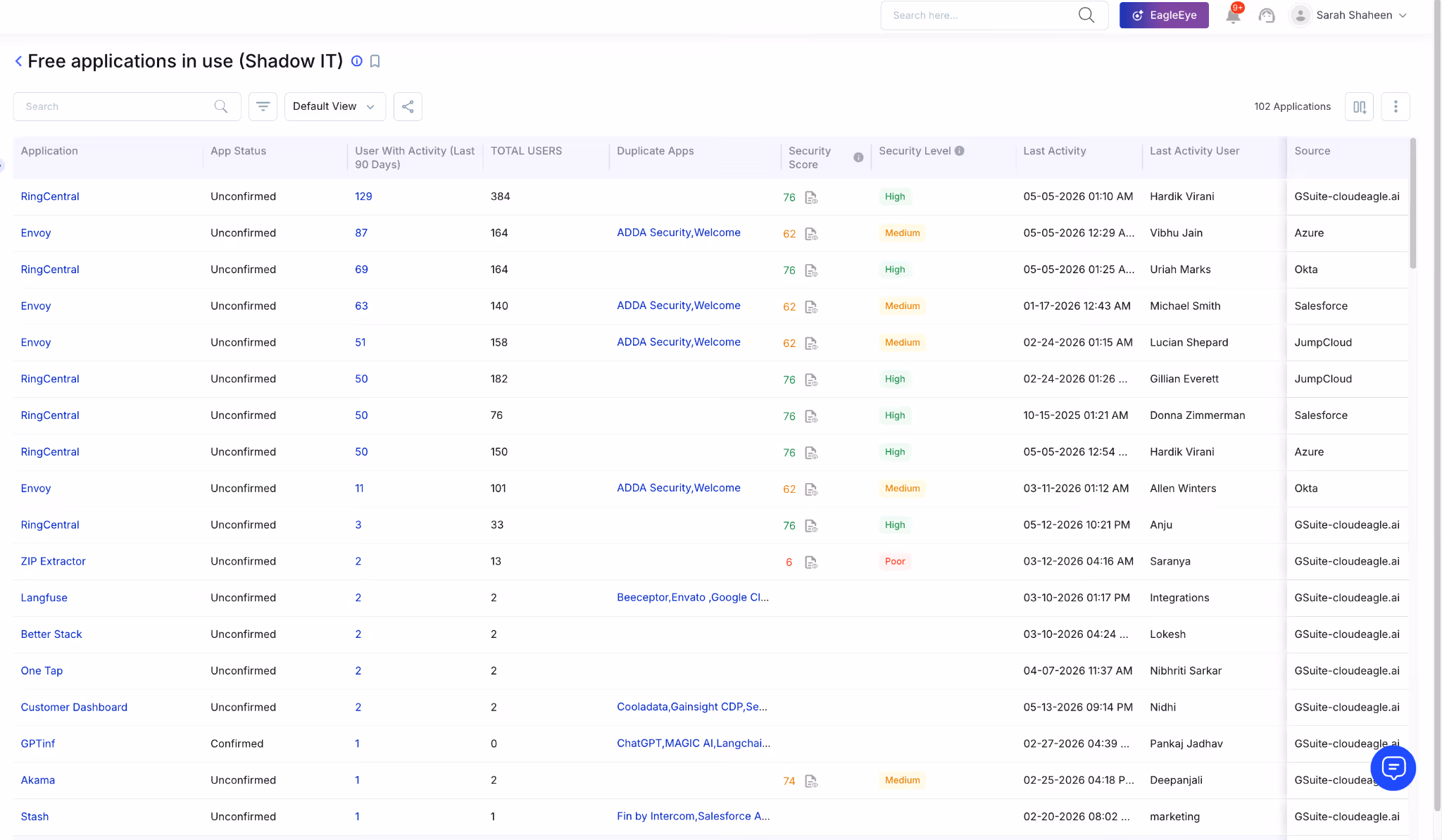
Task: Open the filter options icon
Action: [263, 106]
